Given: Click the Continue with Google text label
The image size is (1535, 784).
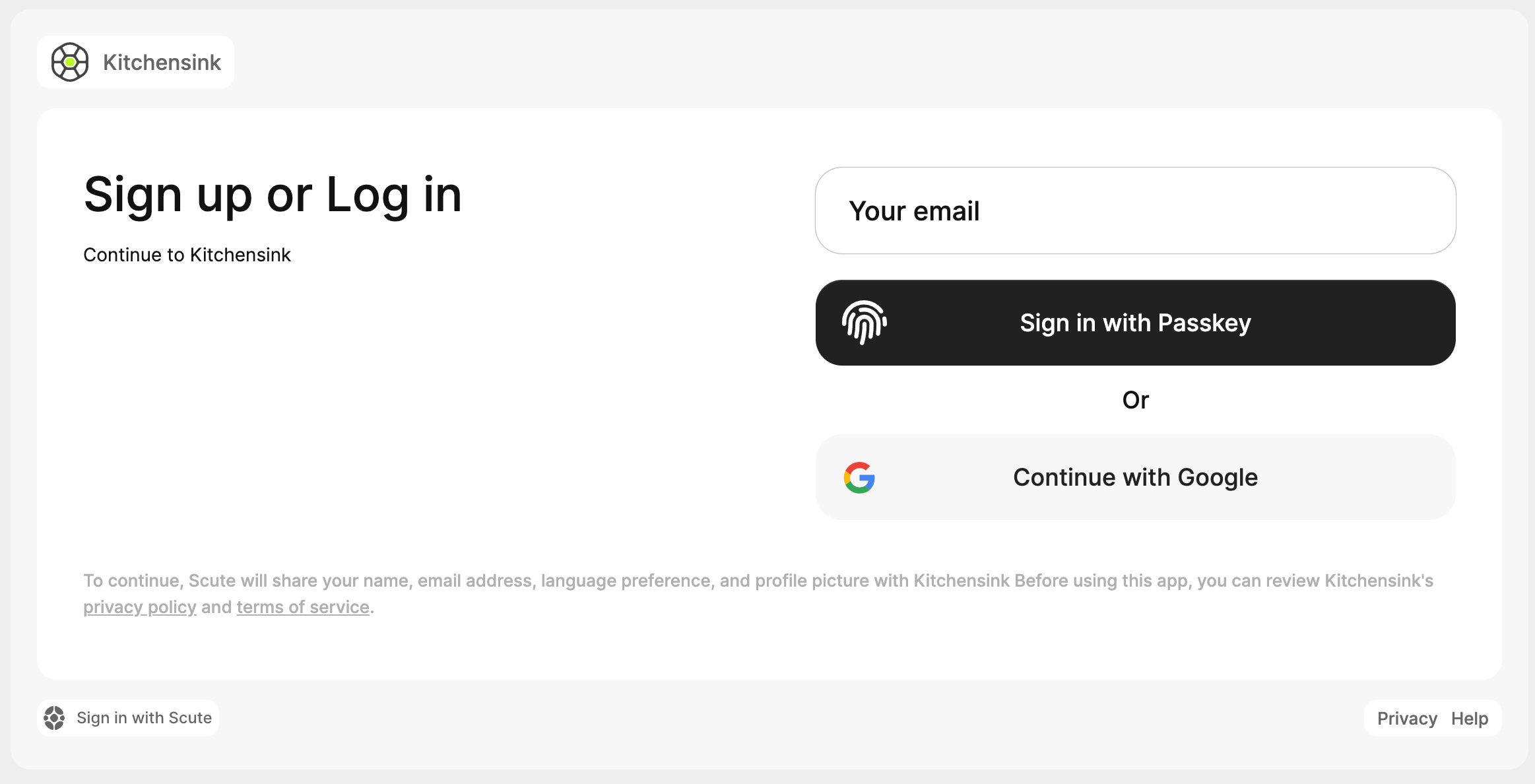Looking at the screenshot, I should 1135,477.
